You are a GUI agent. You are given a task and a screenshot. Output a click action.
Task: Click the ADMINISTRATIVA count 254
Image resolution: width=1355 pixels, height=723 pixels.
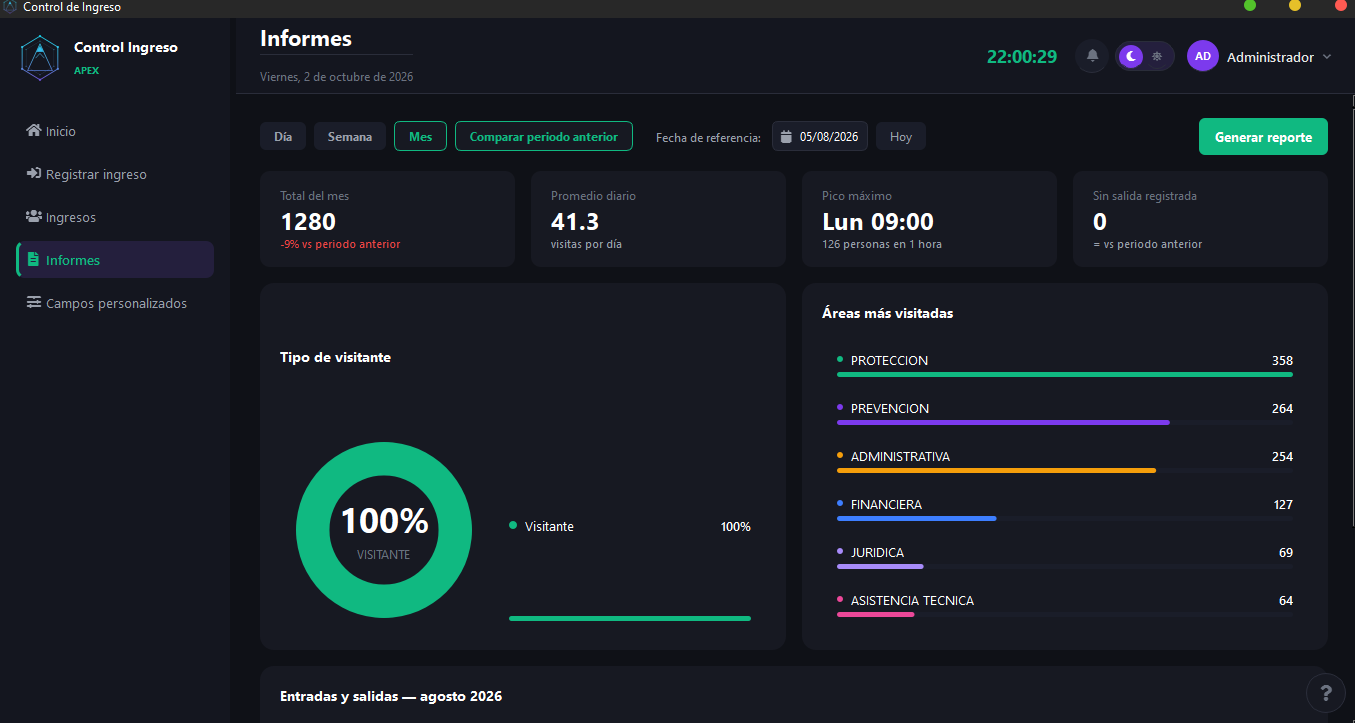[1282, 456]
